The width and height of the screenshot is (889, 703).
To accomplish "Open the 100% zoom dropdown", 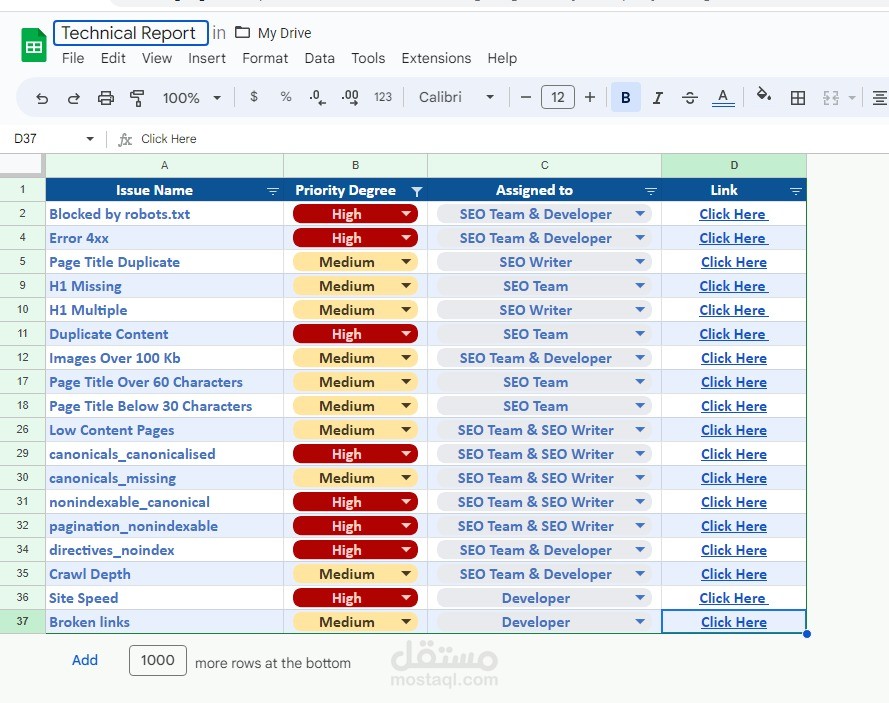I will (x=192, y=98).
